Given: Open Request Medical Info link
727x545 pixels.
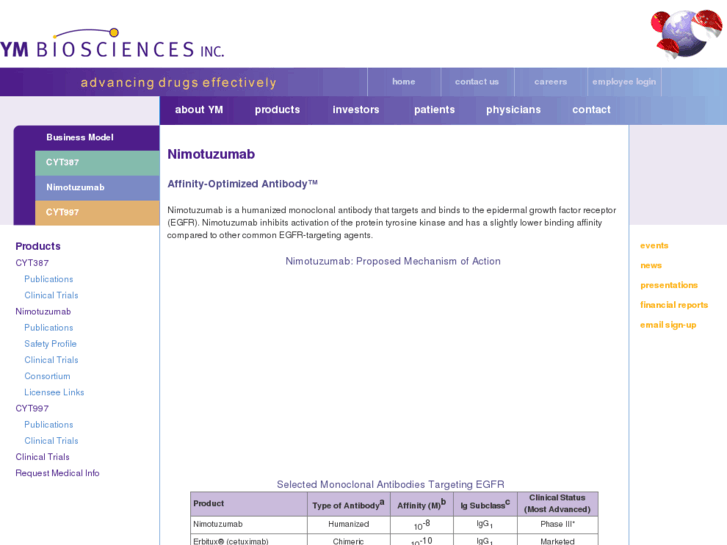Looking at the screenshot, I should [57, 473].
